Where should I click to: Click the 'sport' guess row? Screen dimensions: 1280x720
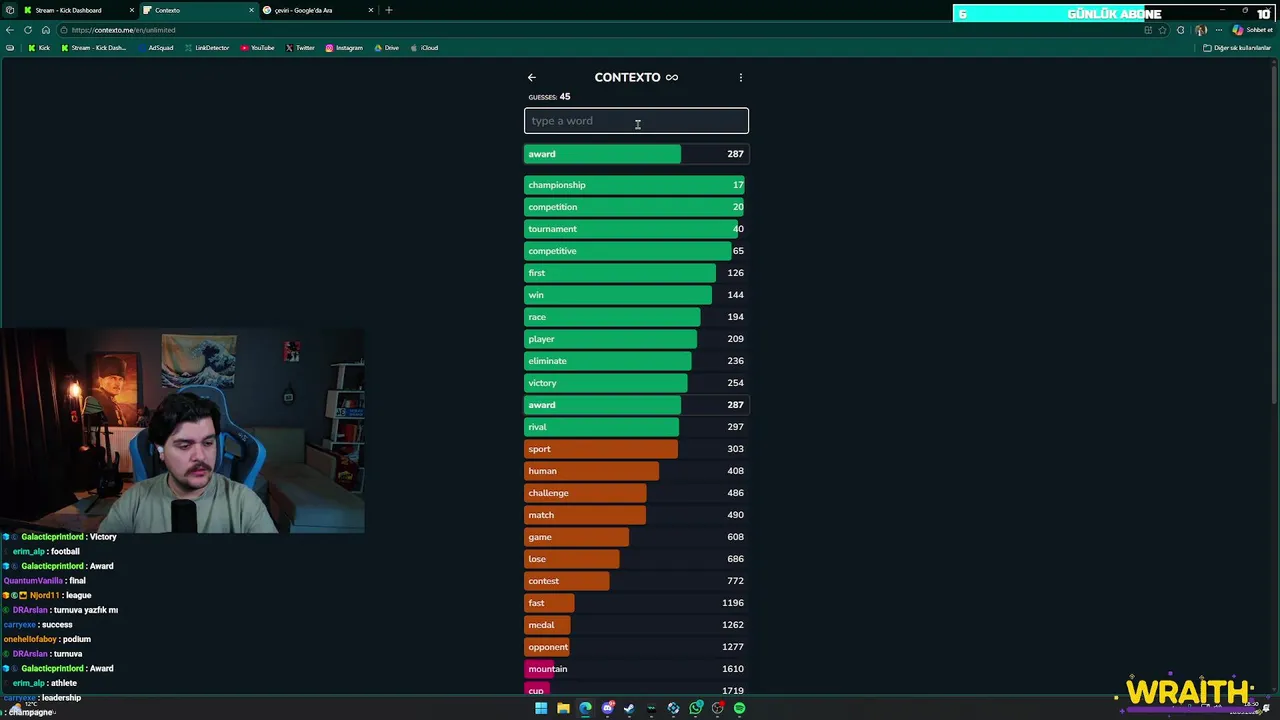[x=636, y=449]
